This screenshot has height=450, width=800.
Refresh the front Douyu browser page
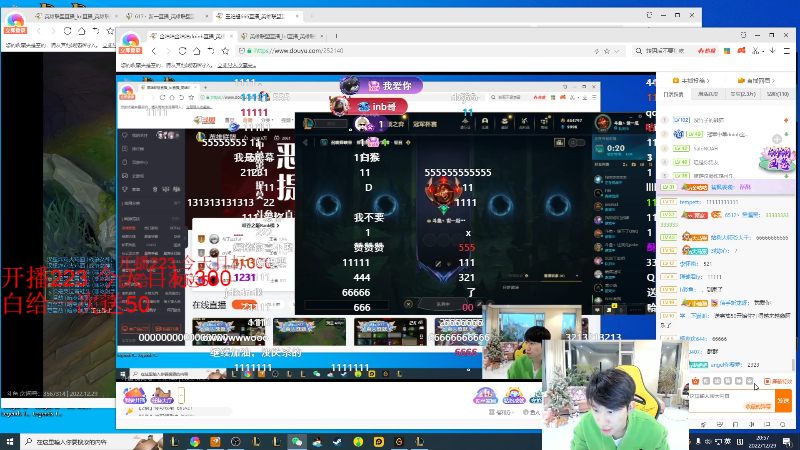[182, 51]
